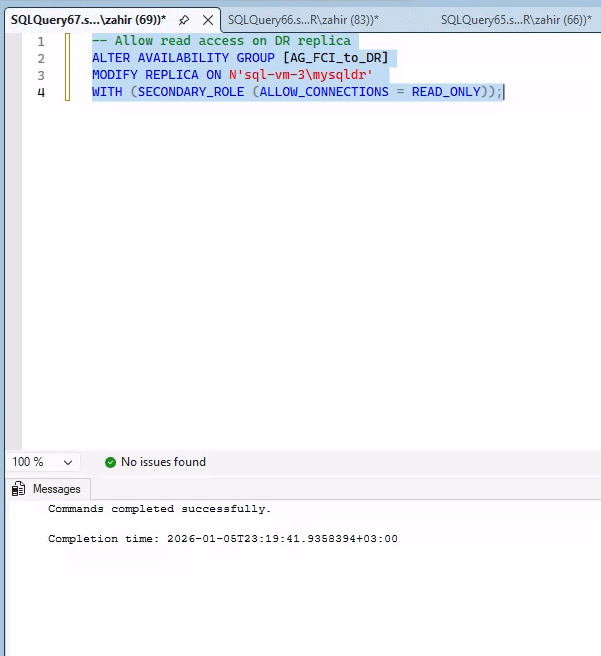Screen dimensions: 601x656
Task: Switch to the SQLQuery66 tab
Action: tap(303, 20)
